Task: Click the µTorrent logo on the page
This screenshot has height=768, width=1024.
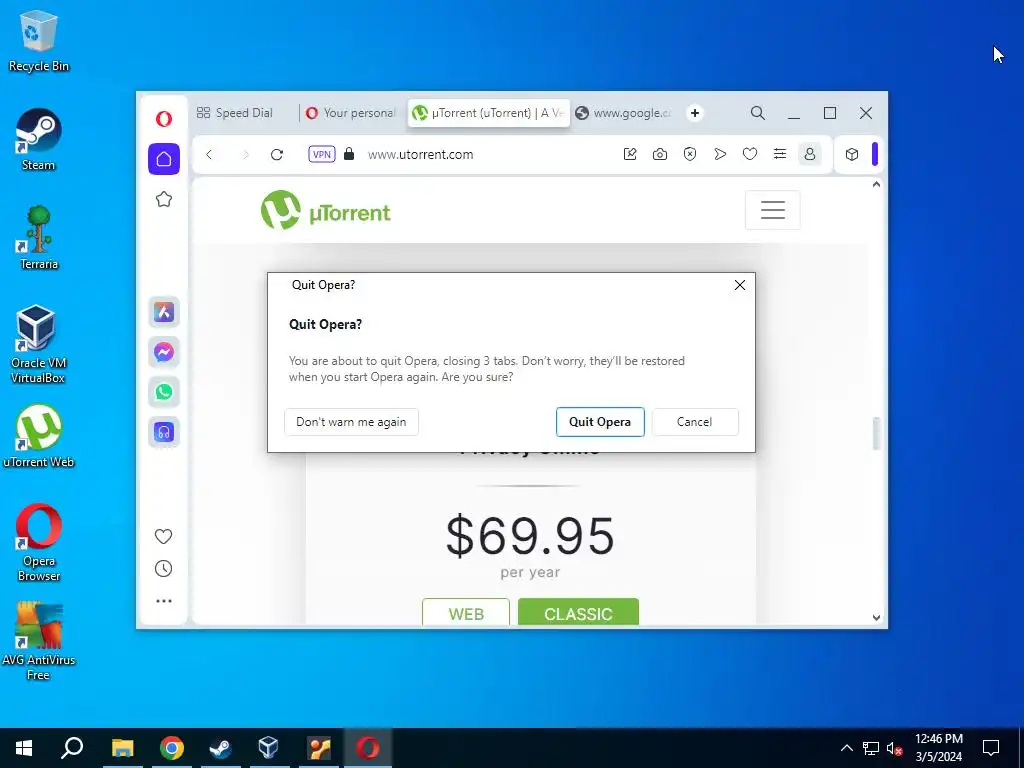Action: [326, 210]
